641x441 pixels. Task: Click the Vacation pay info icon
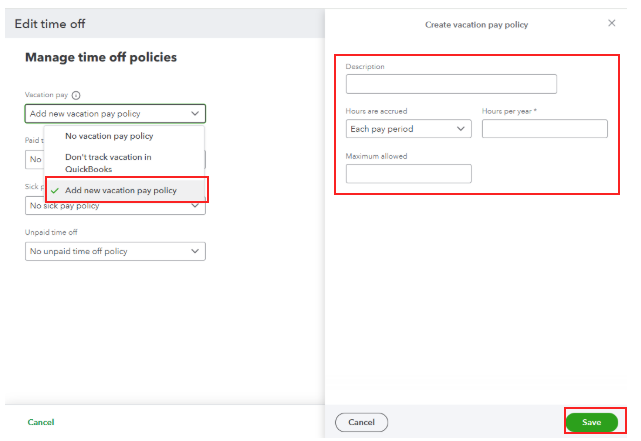click(x=77, y=95)
